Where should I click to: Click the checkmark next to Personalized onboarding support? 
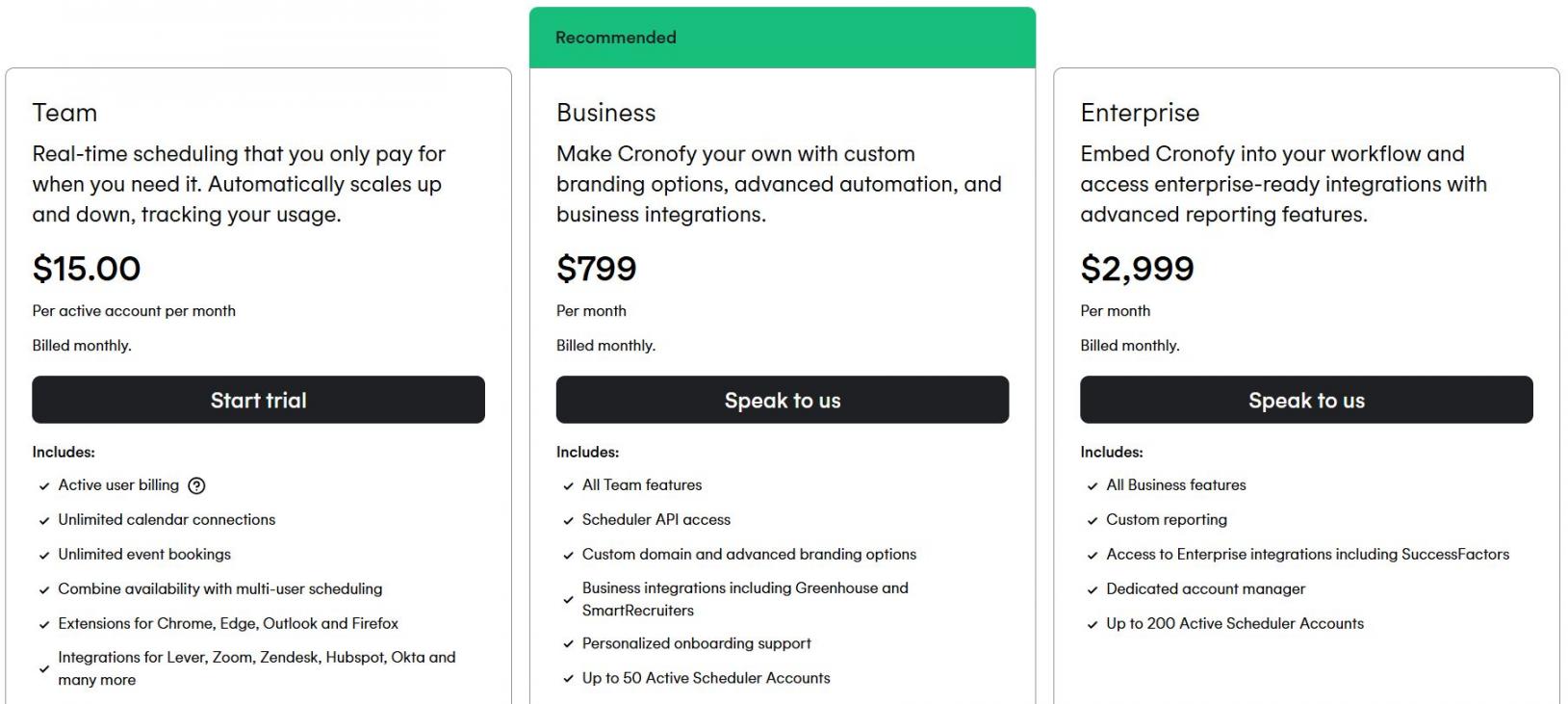[x=568, y=644]
